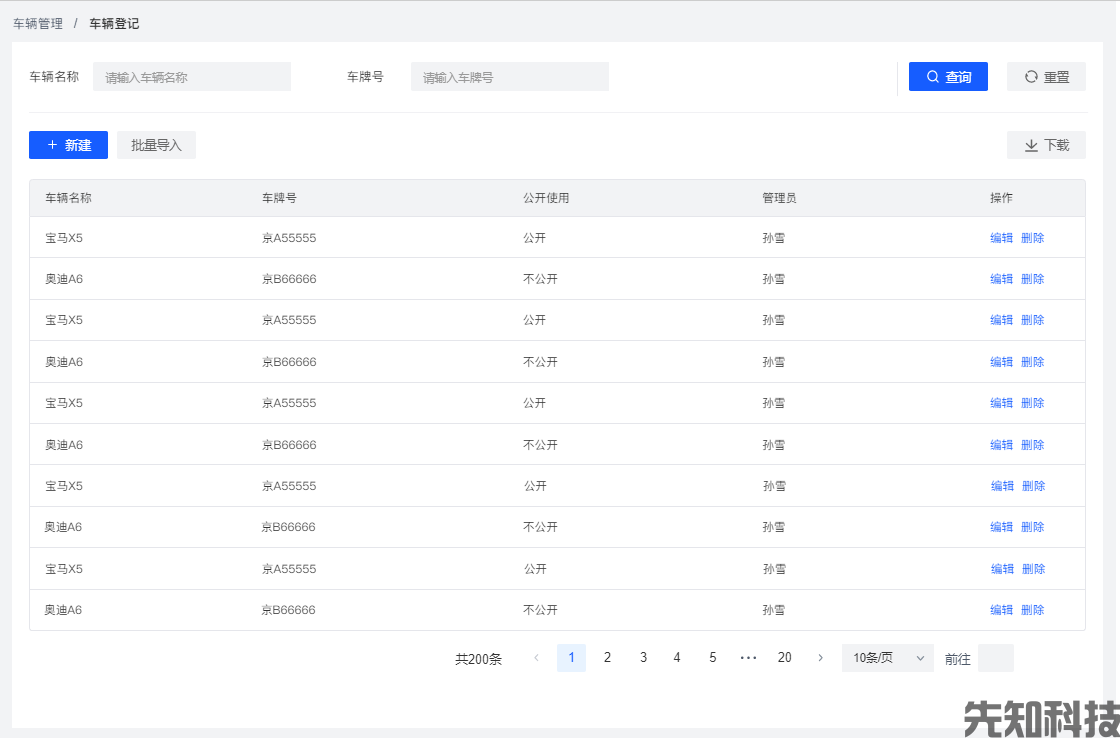Go to previous page with left chevron
Image resolution: width=1120 pixels, height=738 pixels.
(536, 658)
